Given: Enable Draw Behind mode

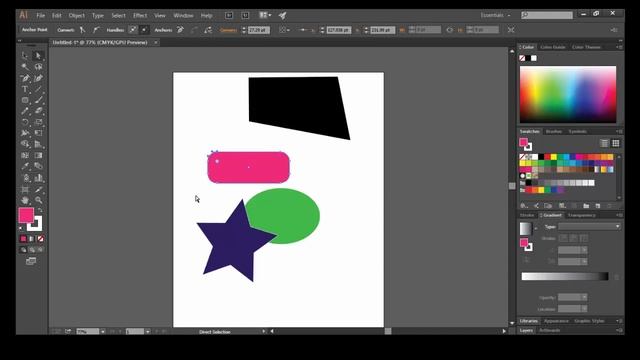Looking at the screenshot, I should click(x=32, y=250).
